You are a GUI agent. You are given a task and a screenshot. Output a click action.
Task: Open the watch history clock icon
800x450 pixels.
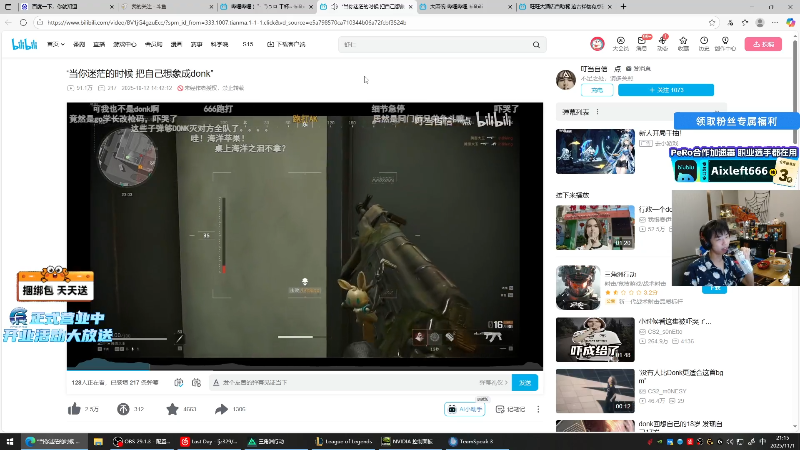(704, 44)
